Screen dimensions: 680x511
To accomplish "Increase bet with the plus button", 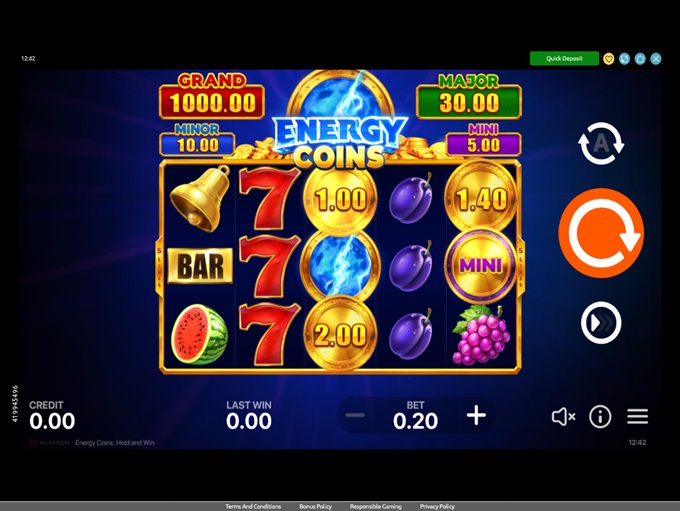I will click(x=476, y=415).
